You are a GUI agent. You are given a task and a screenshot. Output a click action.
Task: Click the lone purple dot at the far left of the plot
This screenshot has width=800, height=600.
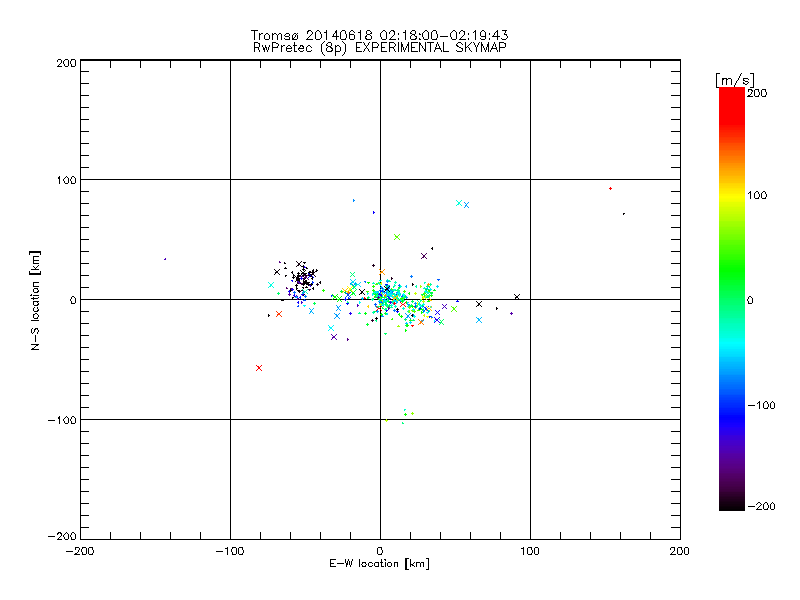pyautogui.click(x=165, y=259)
